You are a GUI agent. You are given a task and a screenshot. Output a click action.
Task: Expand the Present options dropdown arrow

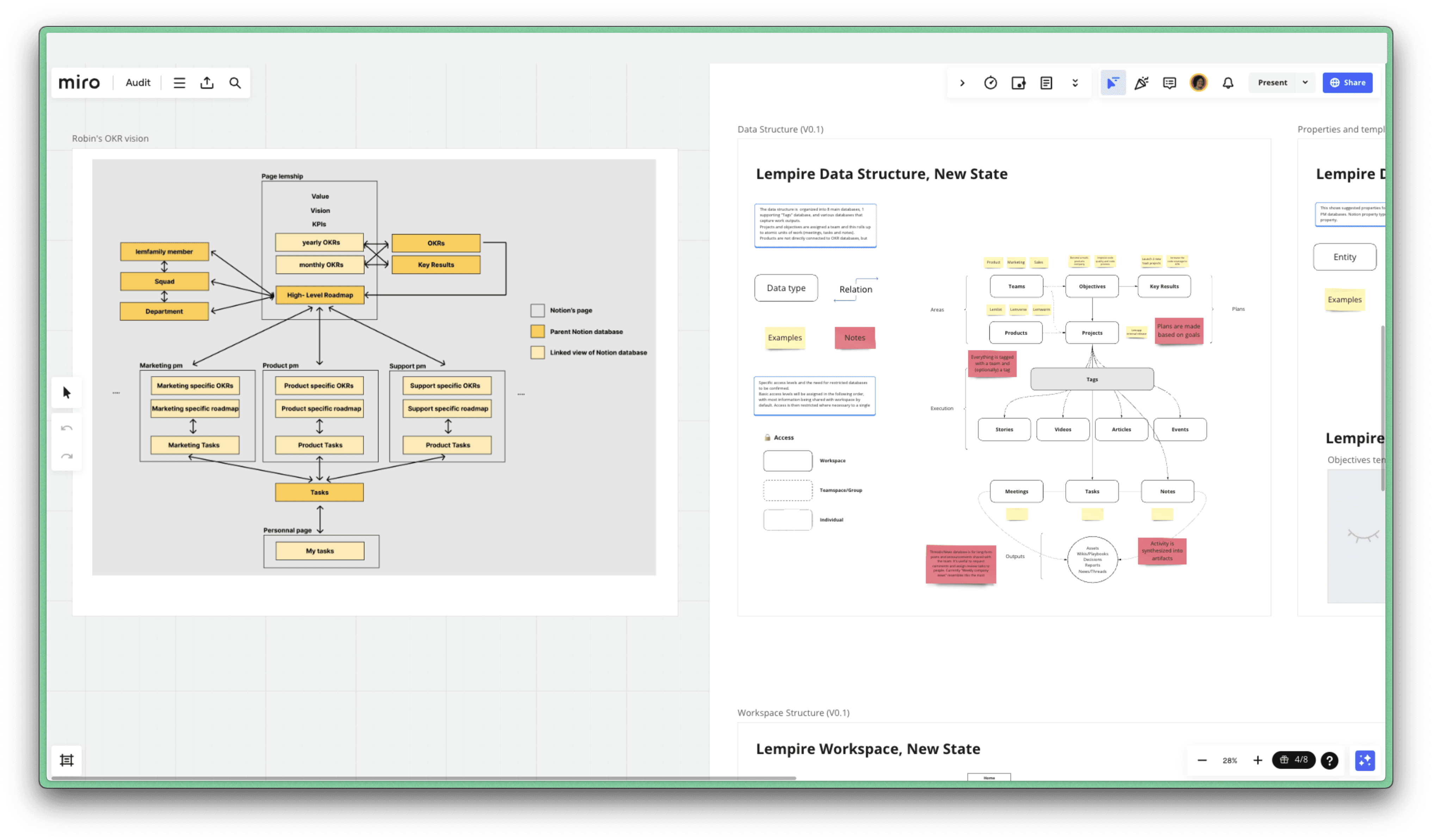pyautogui.click(x=1305, y=82)
